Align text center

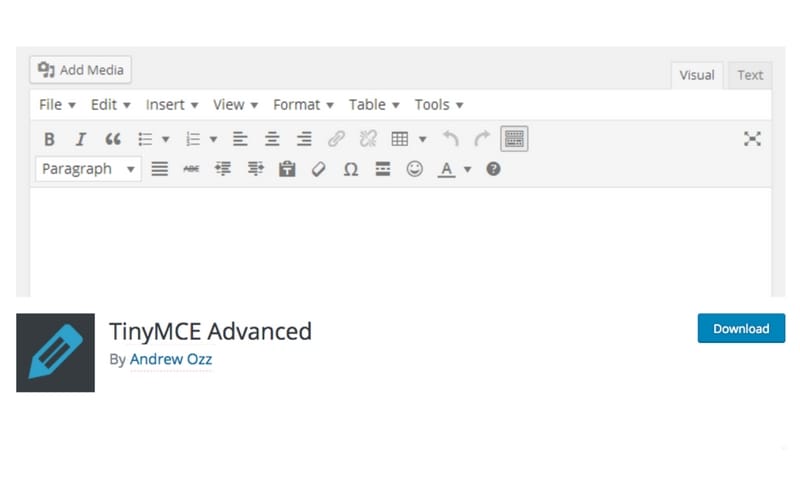(x=272, y=139)
